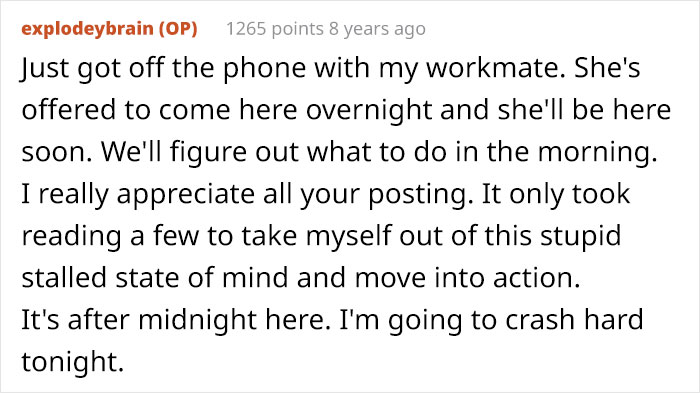Click the word morning in the comment
The height and width of the screenshot is (393, 700).
[x=597, y=152]
